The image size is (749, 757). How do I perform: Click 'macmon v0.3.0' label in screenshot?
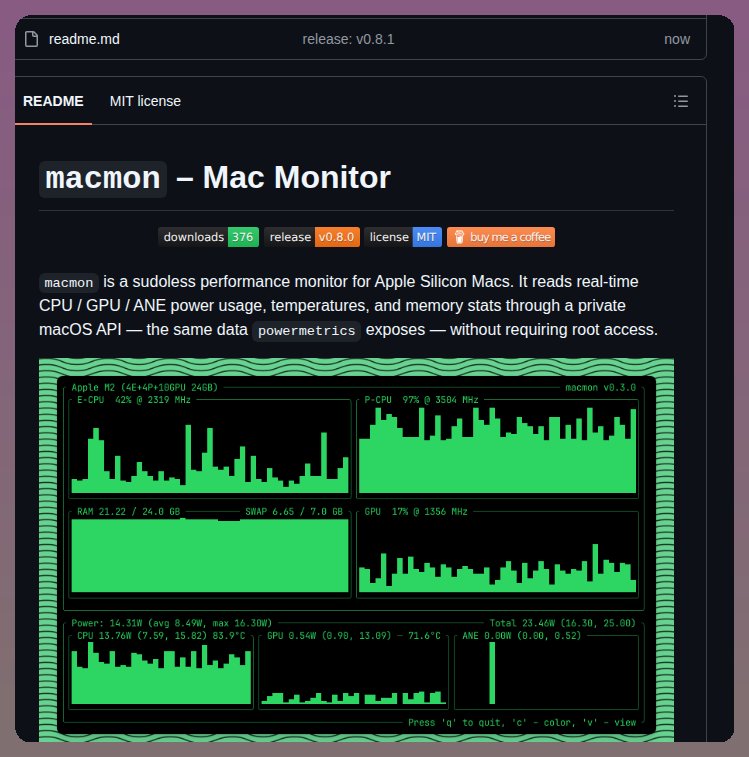click(x=600, y=387)
